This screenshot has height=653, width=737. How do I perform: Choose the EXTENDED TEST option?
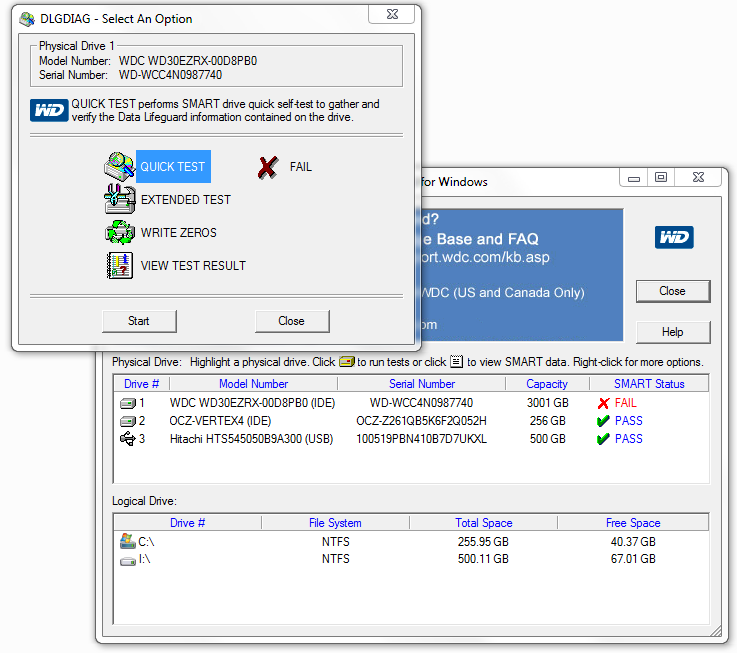coord(186,200)
